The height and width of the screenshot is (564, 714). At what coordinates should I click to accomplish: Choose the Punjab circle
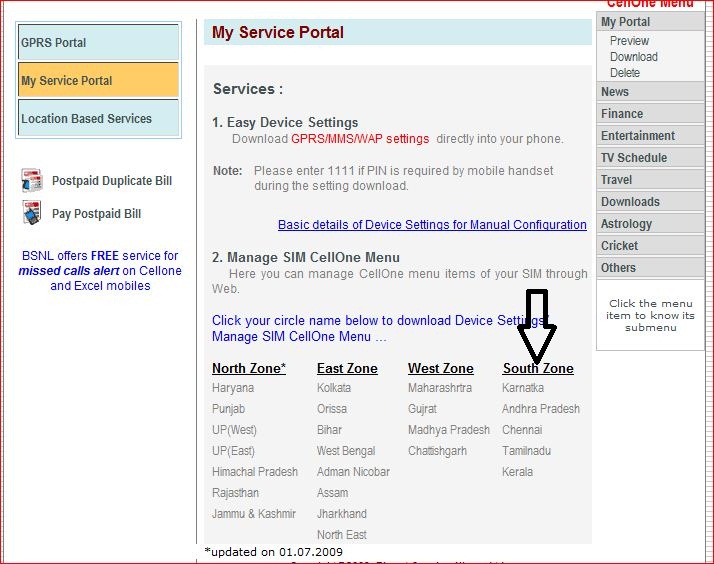(x=229, y=409)
